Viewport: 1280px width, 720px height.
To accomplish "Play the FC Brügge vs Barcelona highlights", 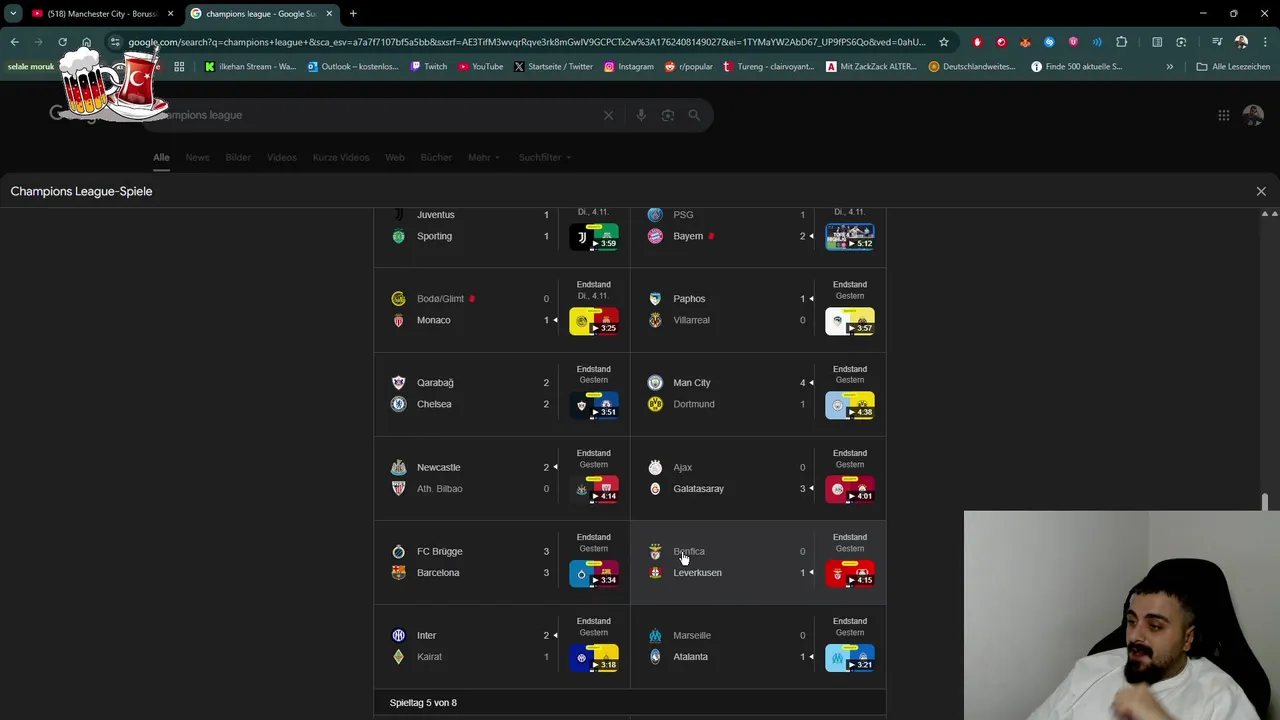I will pyautogui.click(x=594, y=574).
